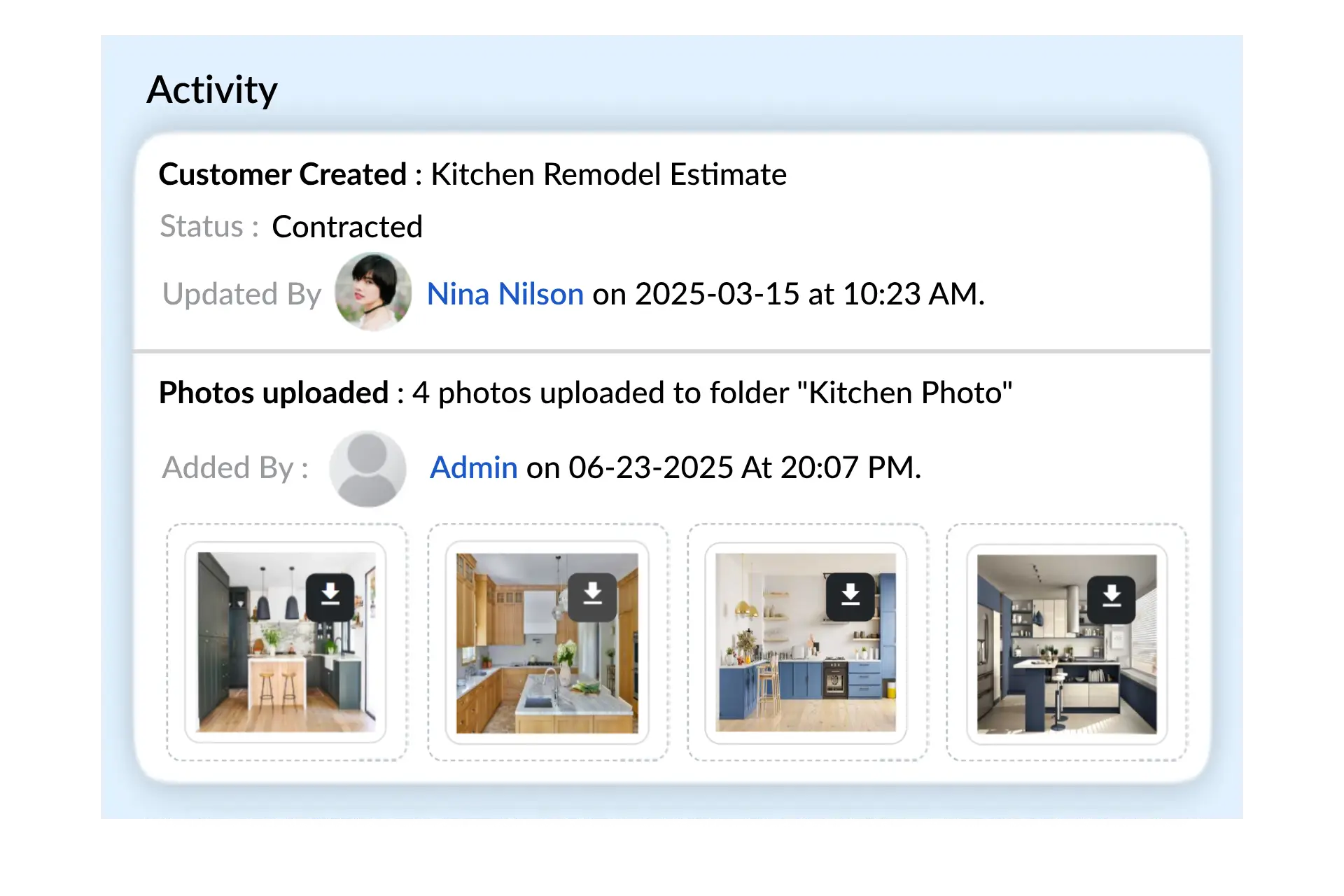Click the 06-23-2025 upload timestamp
Viewport: 1344px width, 896px height.
tap(650, 468)
